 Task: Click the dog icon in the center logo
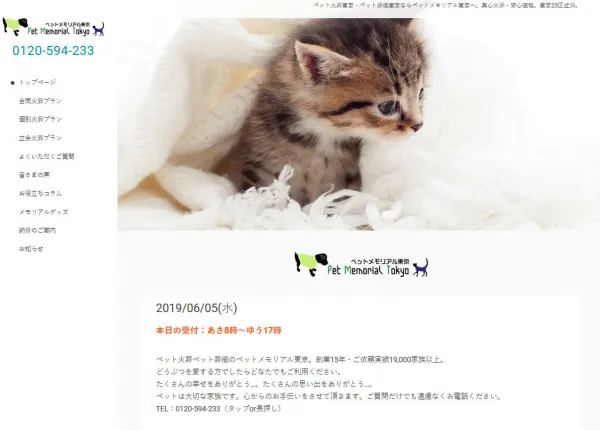(x=311, y=264)
